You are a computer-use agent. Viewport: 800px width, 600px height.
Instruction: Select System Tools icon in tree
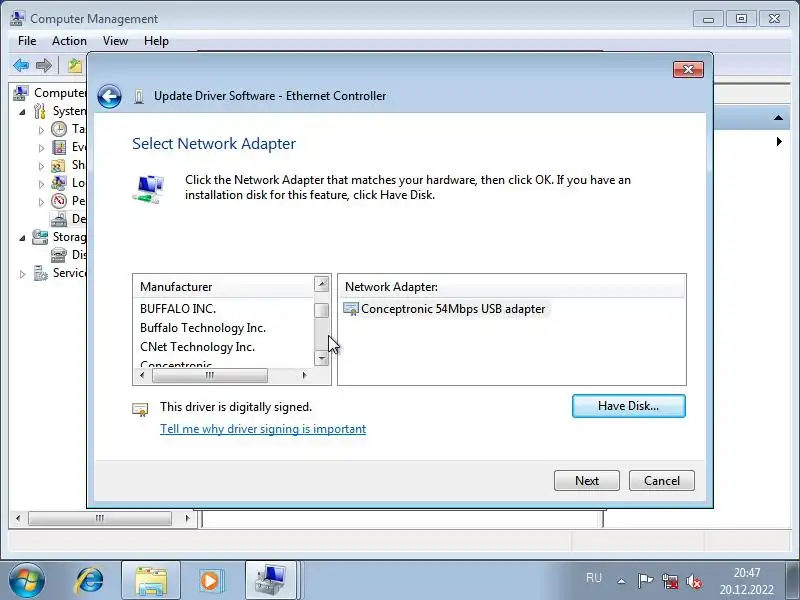(x=40, y=111)
